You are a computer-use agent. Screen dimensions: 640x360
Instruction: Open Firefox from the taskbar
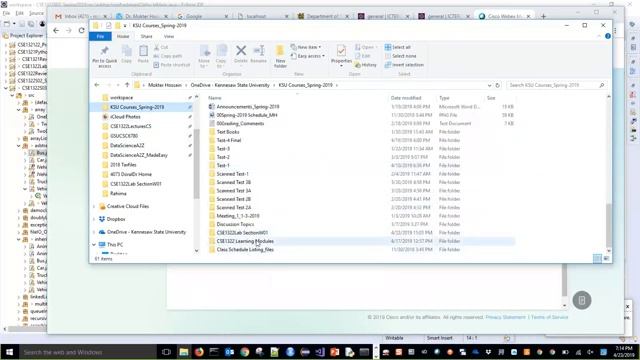199,352
